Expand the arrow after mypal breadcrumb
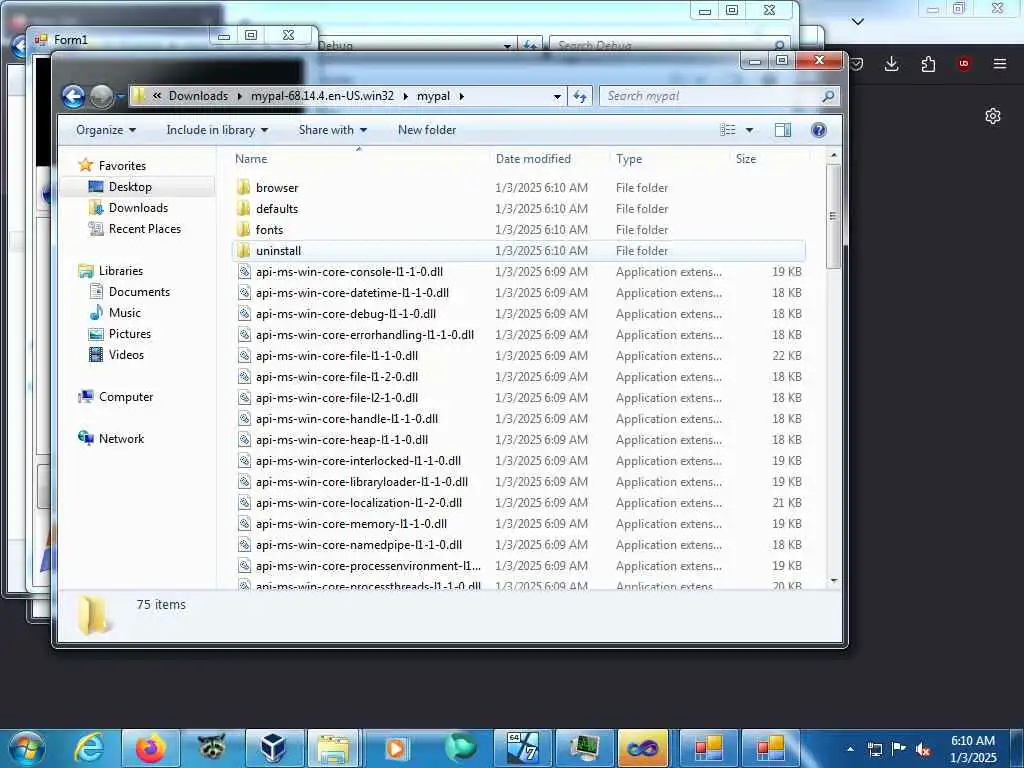Viewport: 1024px width, 768px height. click(x=462, y=96)
